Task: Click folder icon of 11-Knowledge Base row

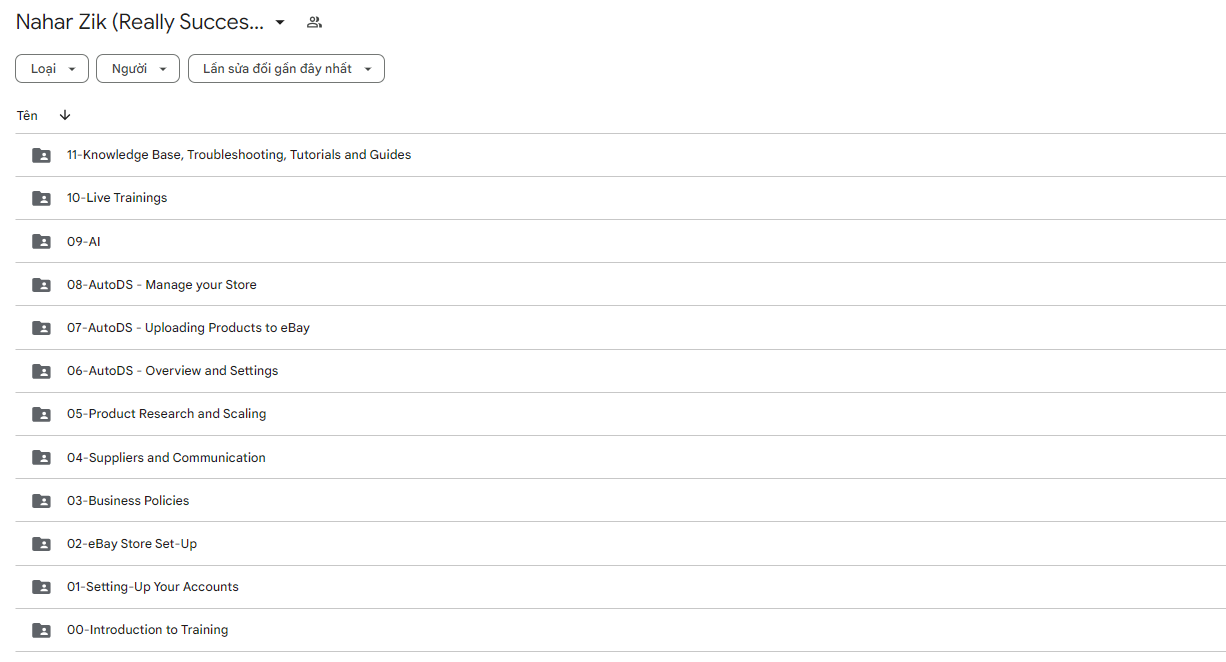Action: pyautogui.click(x=41, y=155)
